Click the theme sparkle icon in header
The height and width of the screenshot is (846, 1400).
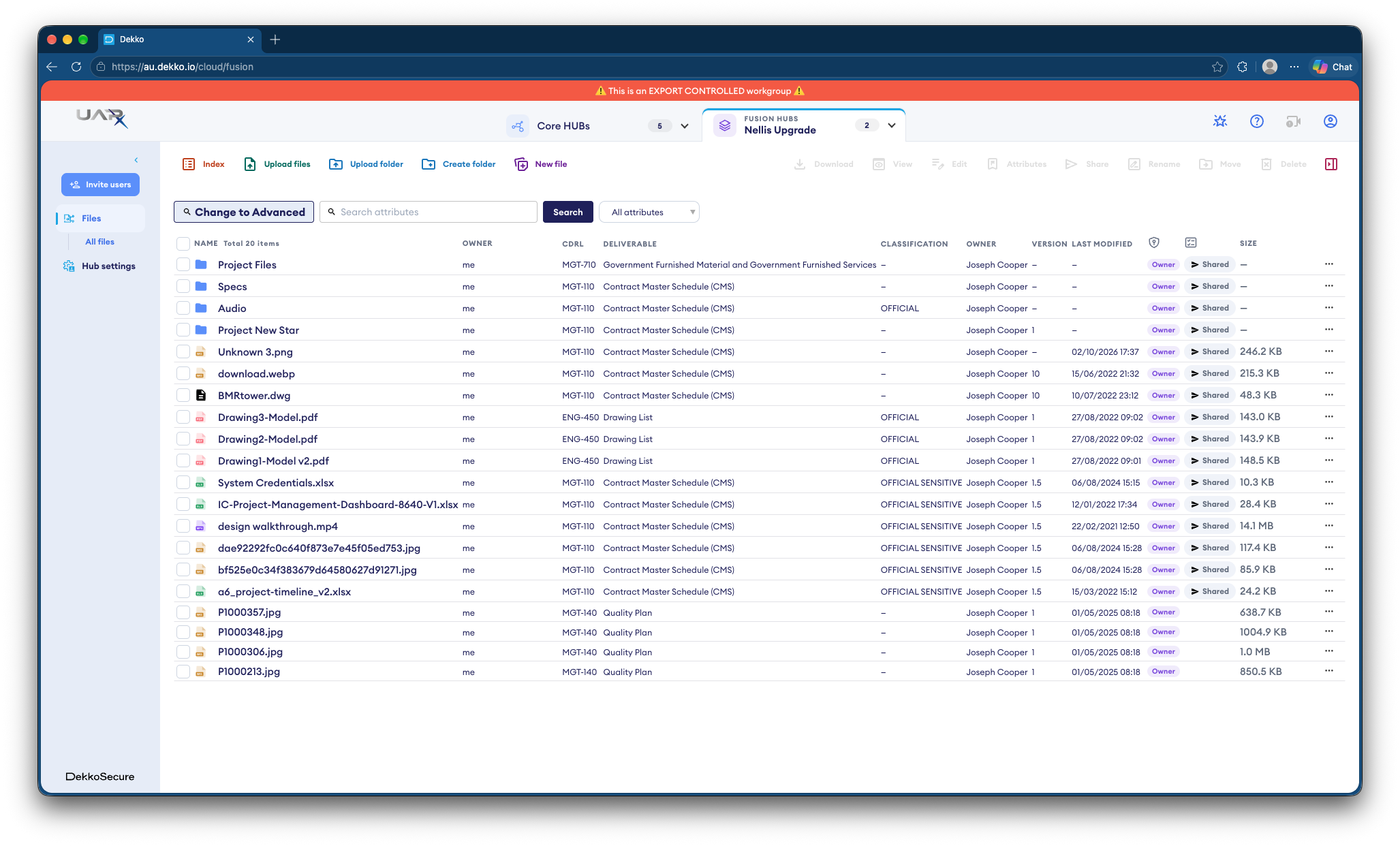[x=1220, y=121]
